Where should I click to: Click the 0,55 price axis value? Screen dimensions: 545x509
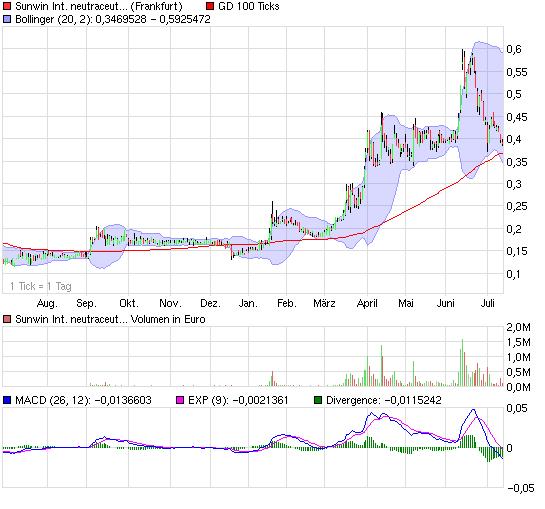pos(517,72)
